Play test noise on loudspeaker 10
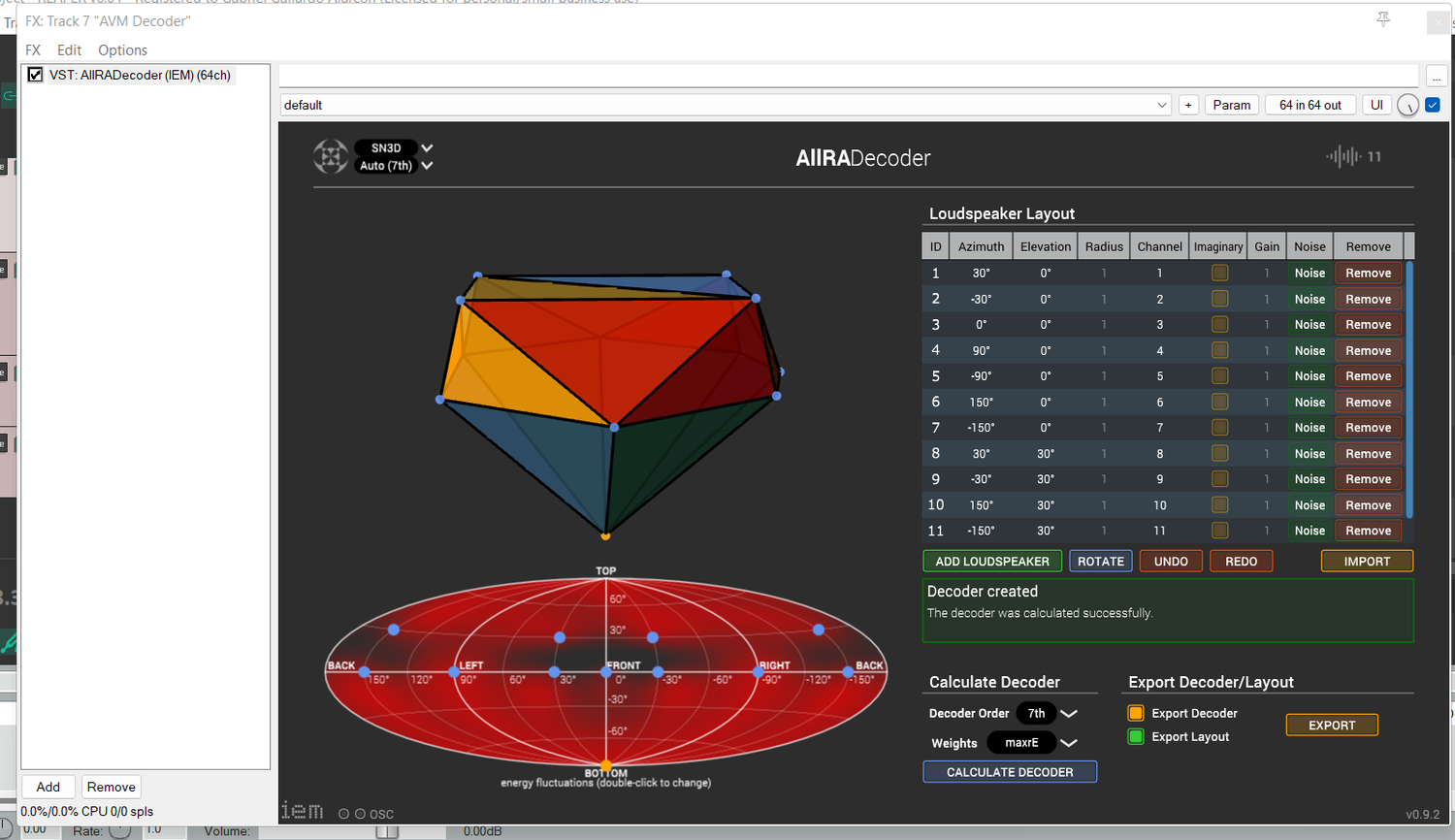The width and height of the screenshot is (1455, 840). coord(1309,505)
